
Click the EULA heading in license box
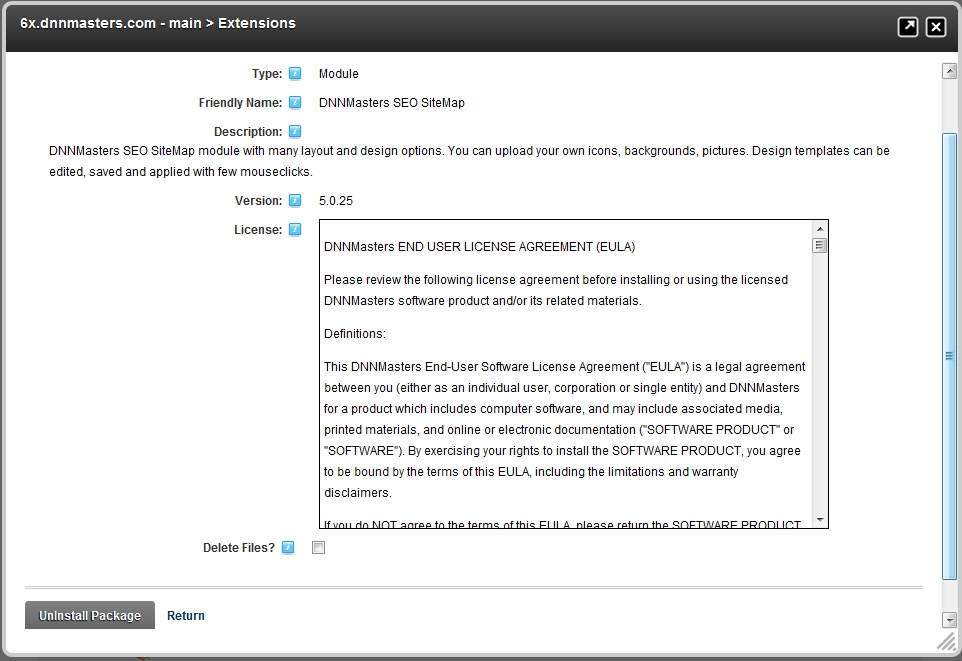pyautogui.click(x=480, y=247)
